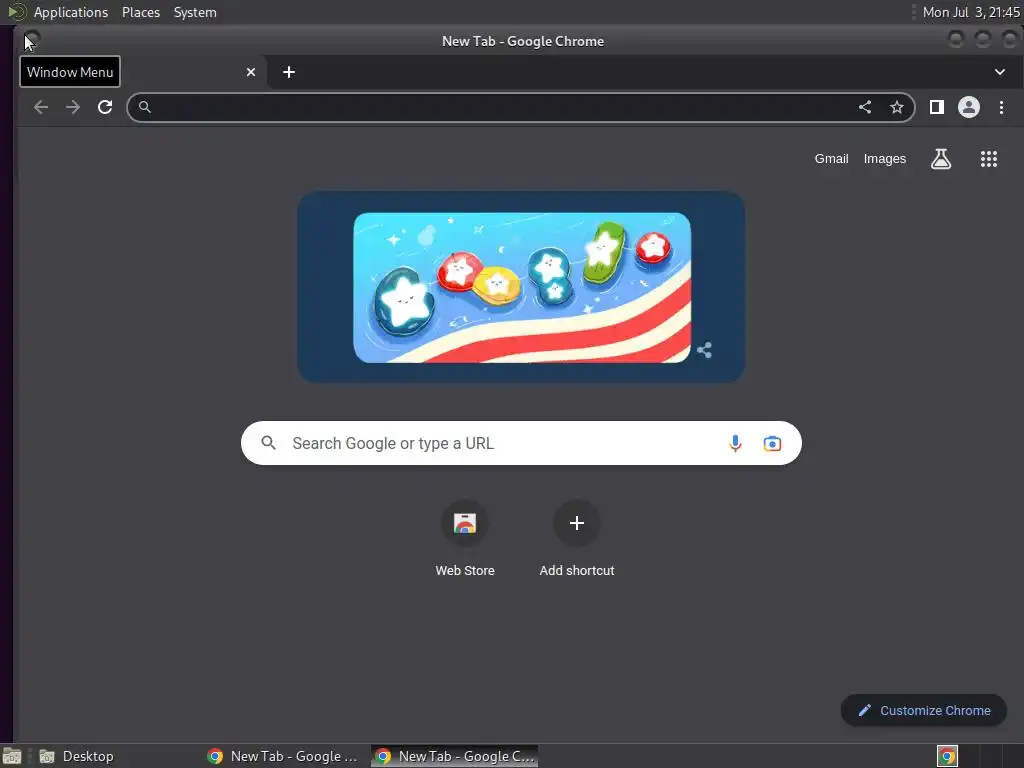Open the Applications menu

tap(71, 12)
